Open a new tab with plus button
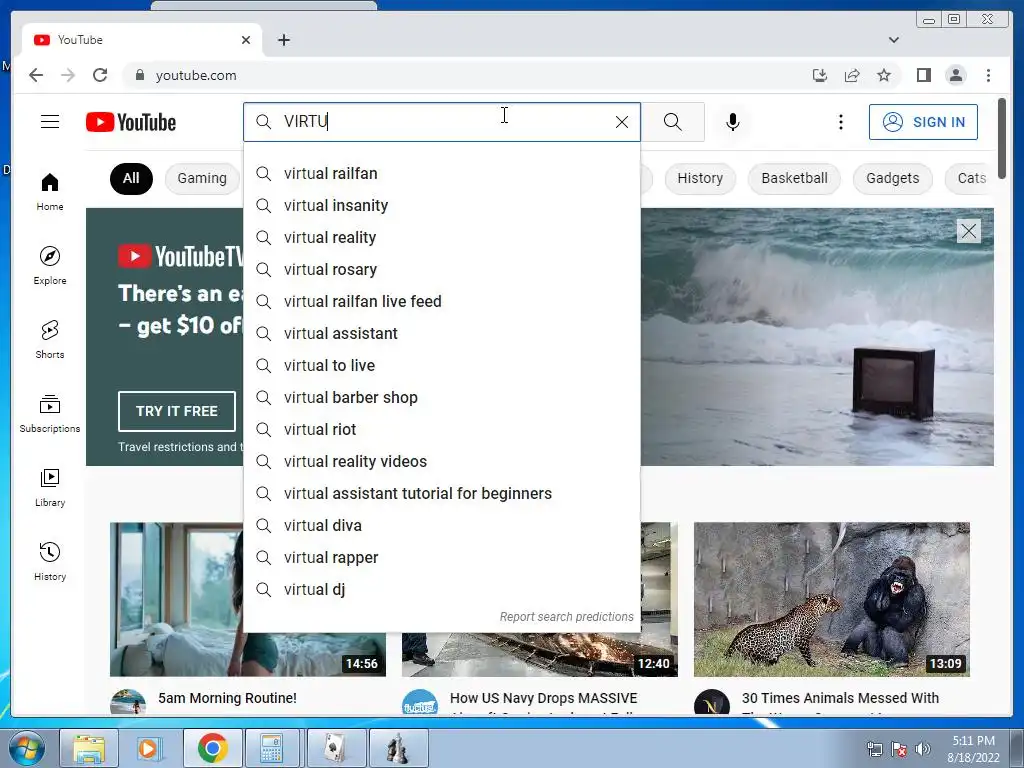The image size is (1024, 768). [283, 40]
